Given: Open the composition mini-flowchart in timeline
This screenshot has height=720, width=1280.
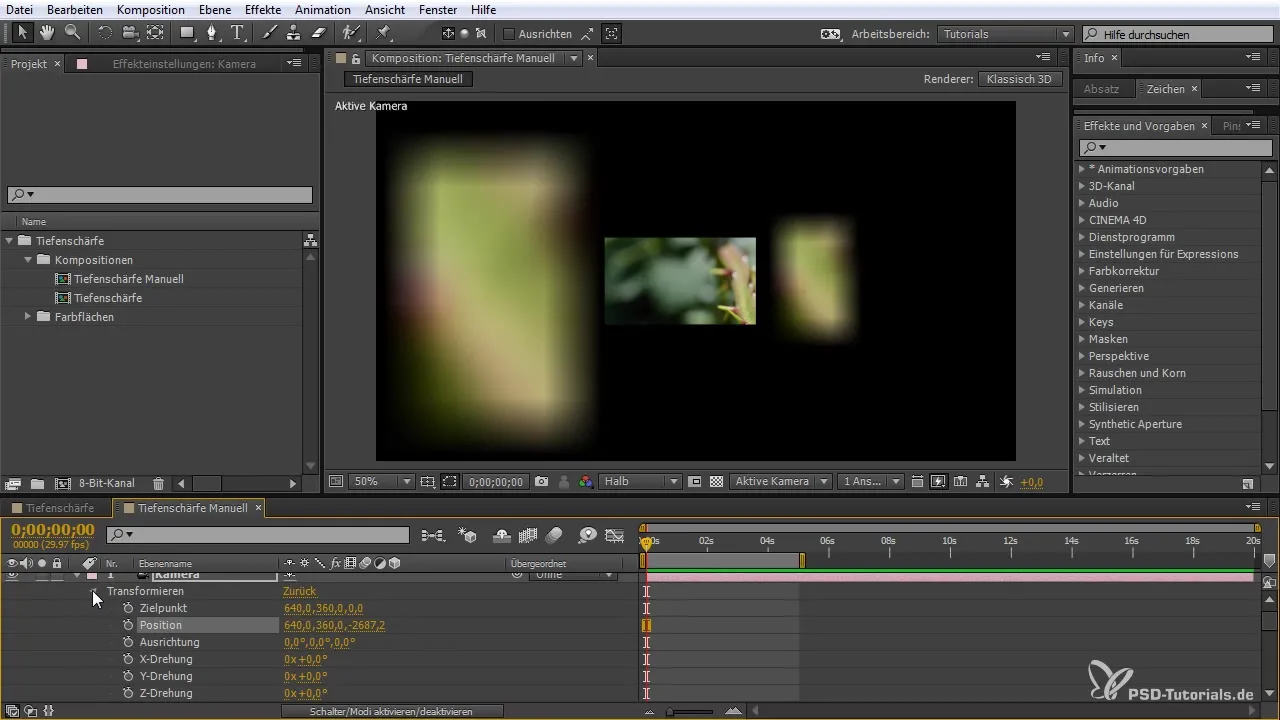Looking at the screenshot, I should point(433,536).
